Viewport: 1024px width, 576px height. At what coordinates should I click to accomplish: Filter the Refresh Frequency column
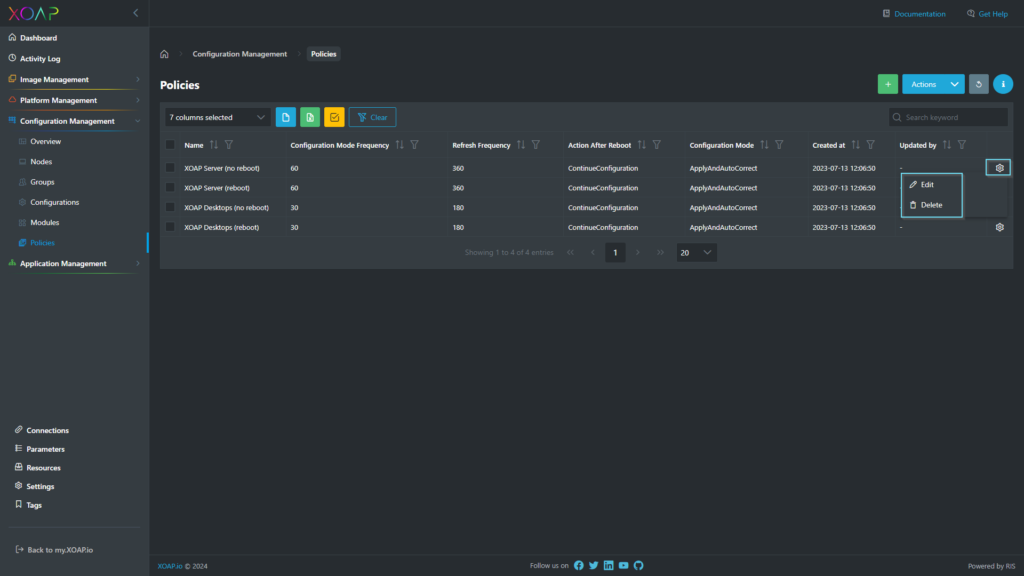[536, 145]
